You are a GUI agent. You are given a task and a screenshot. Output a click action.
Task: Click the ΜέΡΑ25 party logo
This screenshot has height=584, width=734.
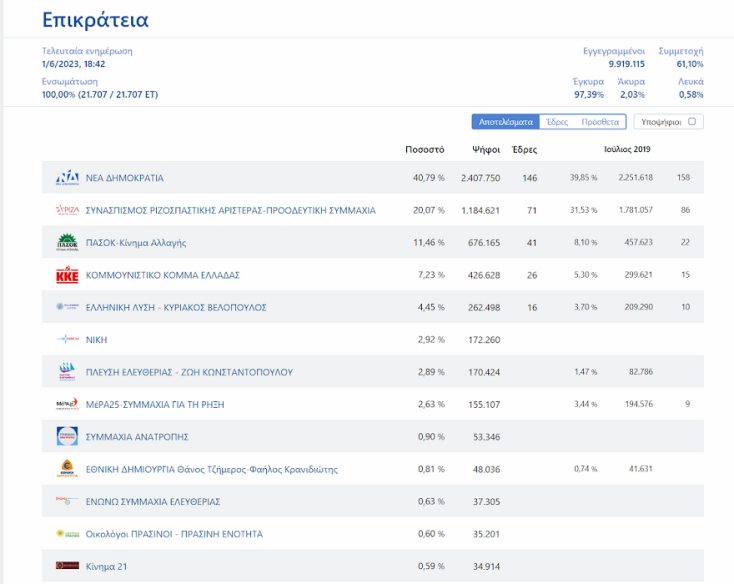(67, 404)
